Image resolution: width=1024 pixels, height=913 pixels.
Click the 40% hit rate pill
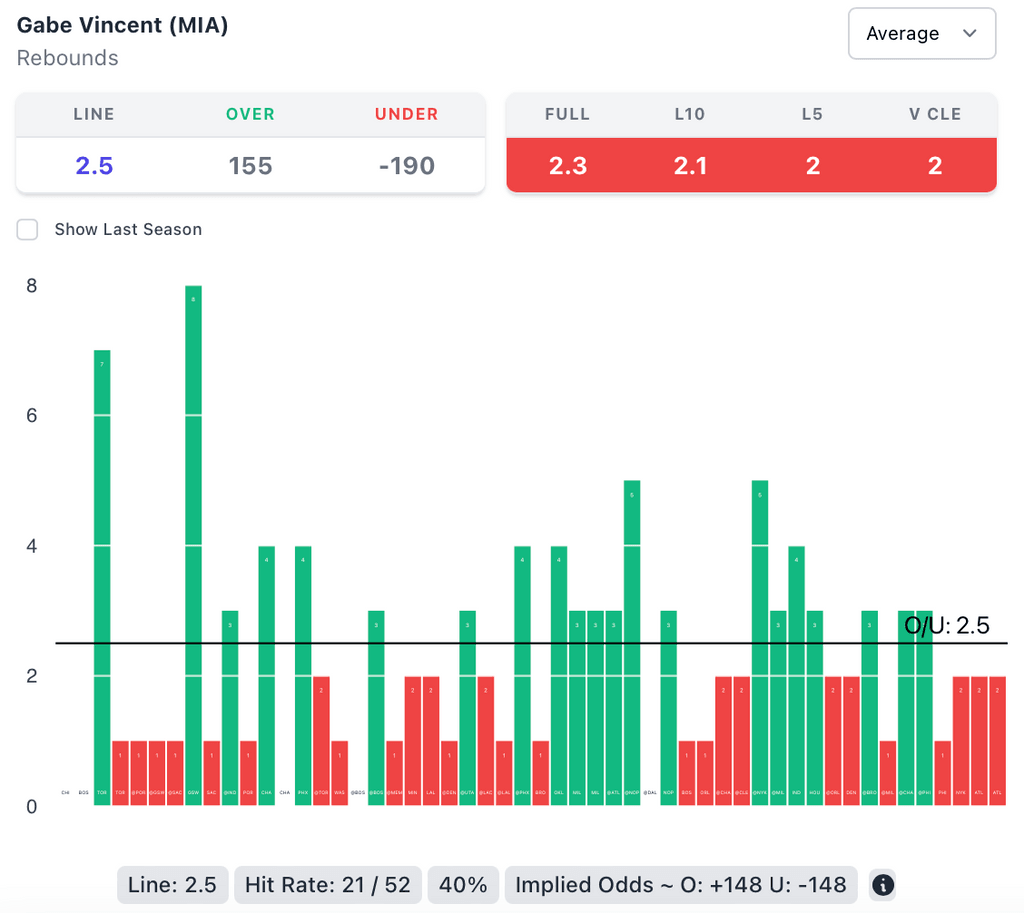[463, 885]
